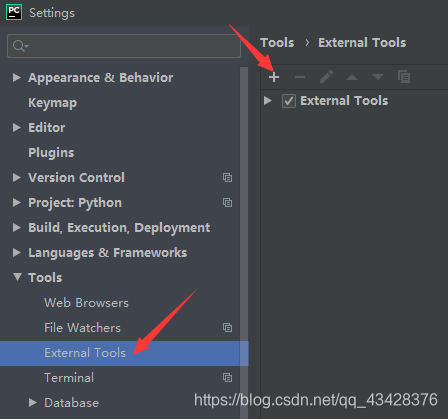448x419 pixels.
Task: Click project-level icon beside Version Control
Action: click(227, 177)
